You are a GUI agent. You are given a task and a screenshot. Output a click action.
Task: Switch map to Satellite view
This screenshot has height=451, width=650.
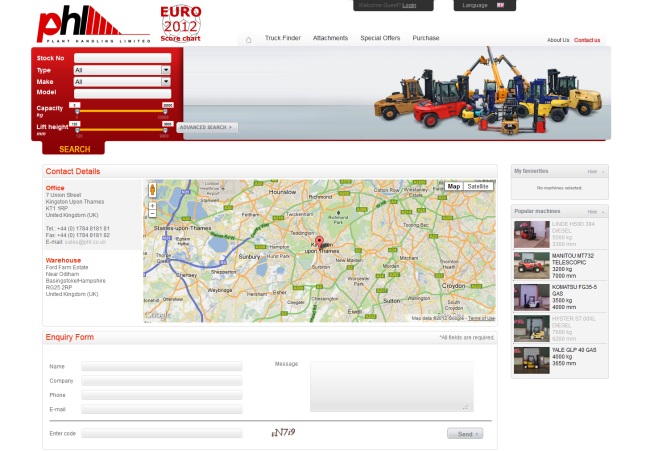point(479,186)
